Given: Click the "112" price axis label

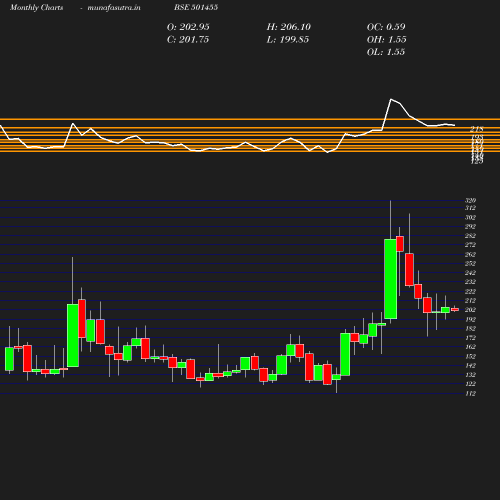Looking at the screenshot, I should coord(470,393).
